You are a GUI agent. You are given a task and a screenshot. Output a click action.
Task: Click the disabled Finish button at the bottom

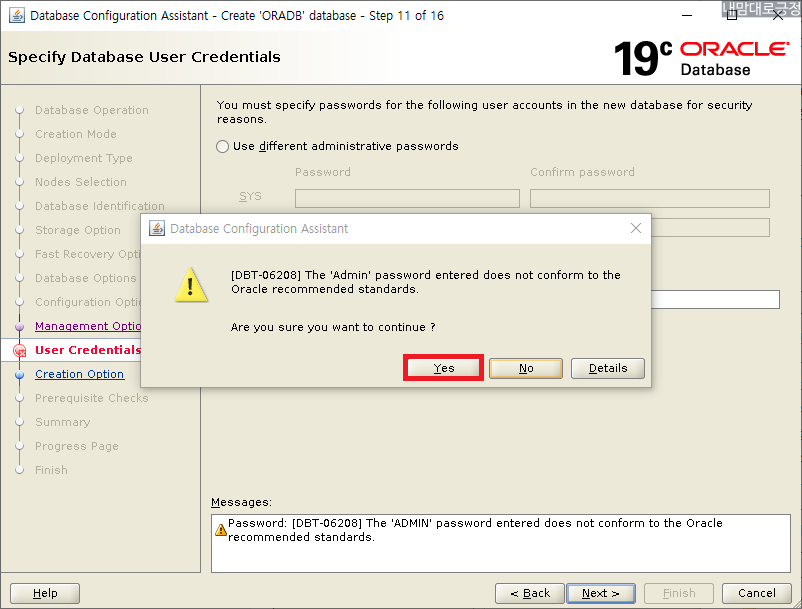[x=679, y=594]
